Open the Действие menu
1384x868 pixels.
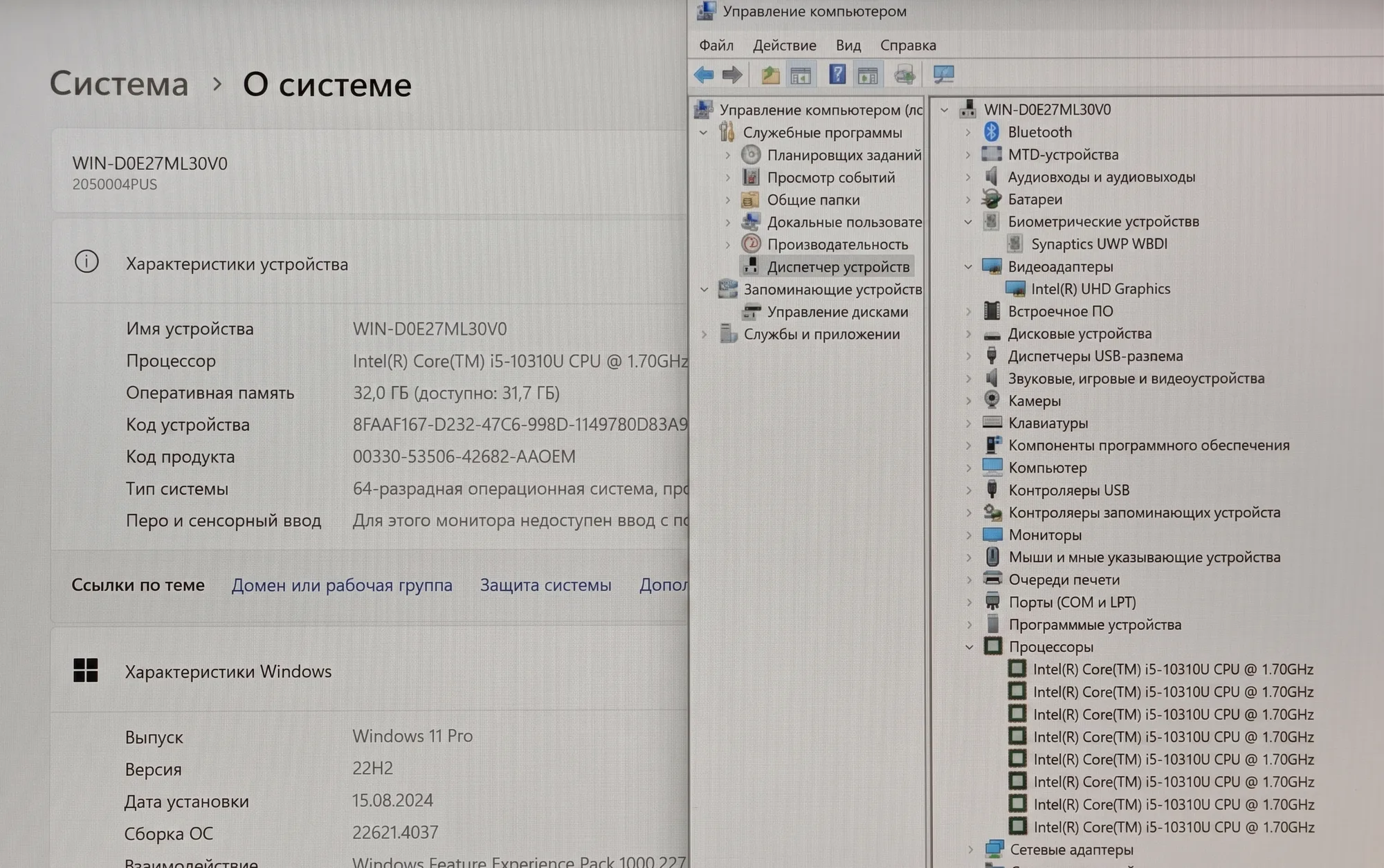coord(784,45)
